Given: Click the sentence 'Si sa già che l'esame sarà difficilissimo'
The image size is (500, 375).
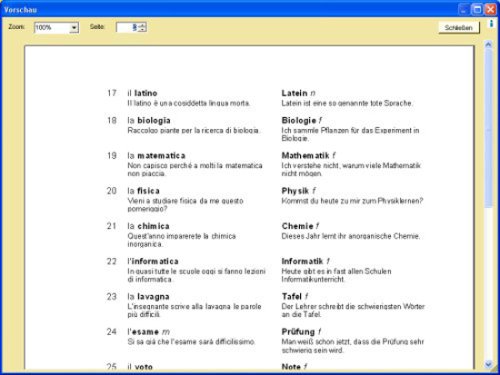Looking at the screenshot, I should 191,342.
